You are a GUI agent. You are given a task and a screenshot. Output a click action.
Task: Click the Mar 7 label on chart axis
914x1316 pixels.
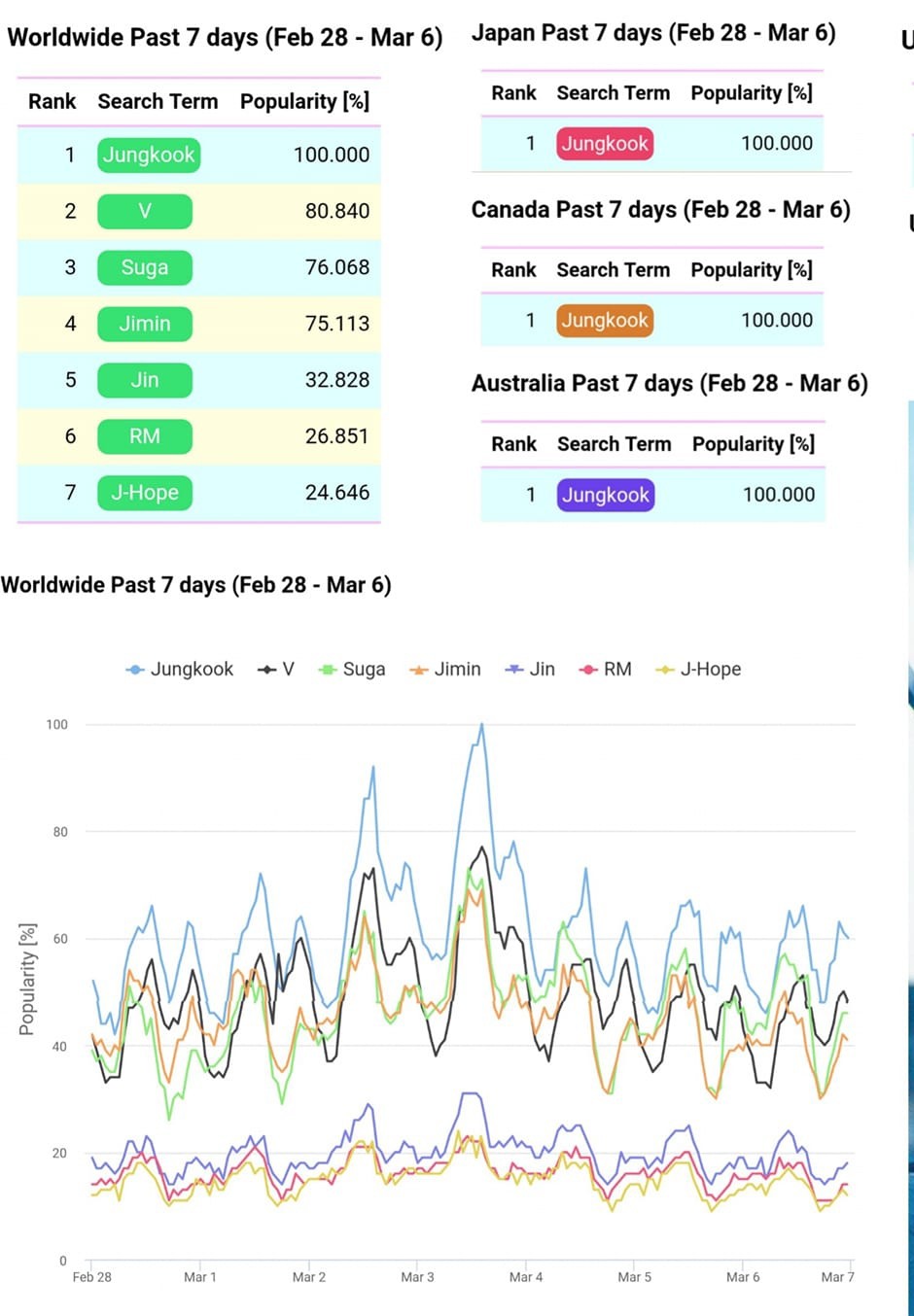point(837,1277)
